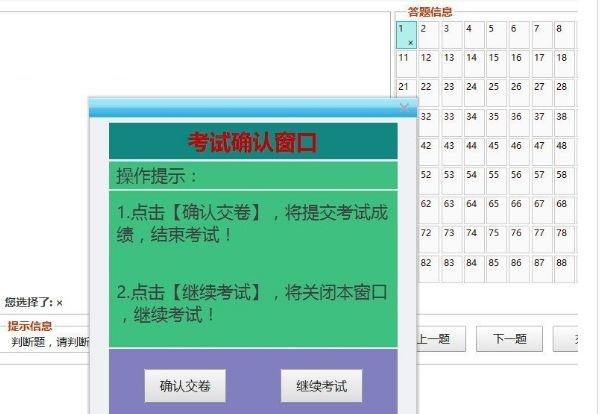Select question 1 in the answer grid
This screenshot has width=601, height=414.
(x=406, y=35)
